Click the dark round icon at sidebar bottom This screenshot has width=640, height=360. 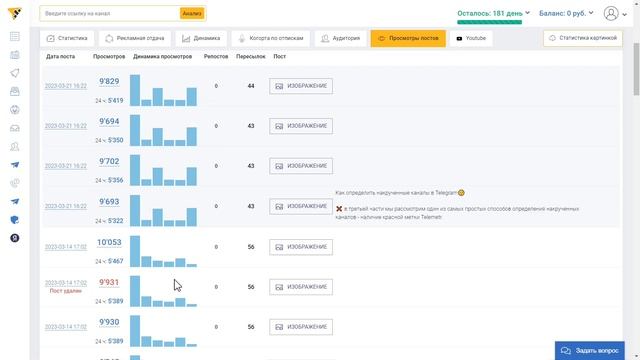tap(15, 238)
